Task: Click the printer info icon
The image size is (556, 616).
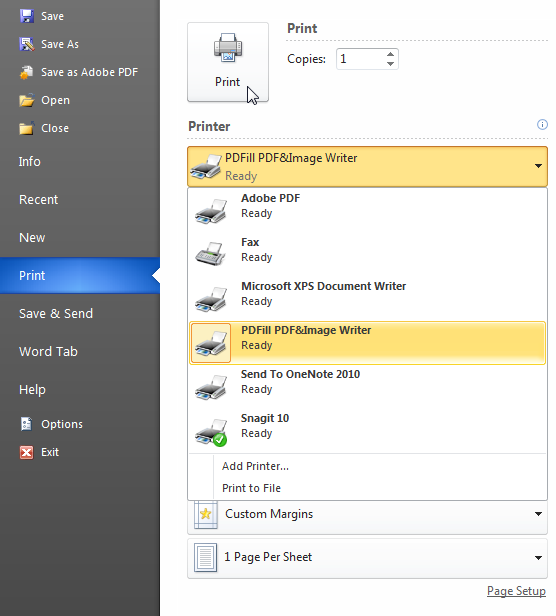Action: [542, 125]
